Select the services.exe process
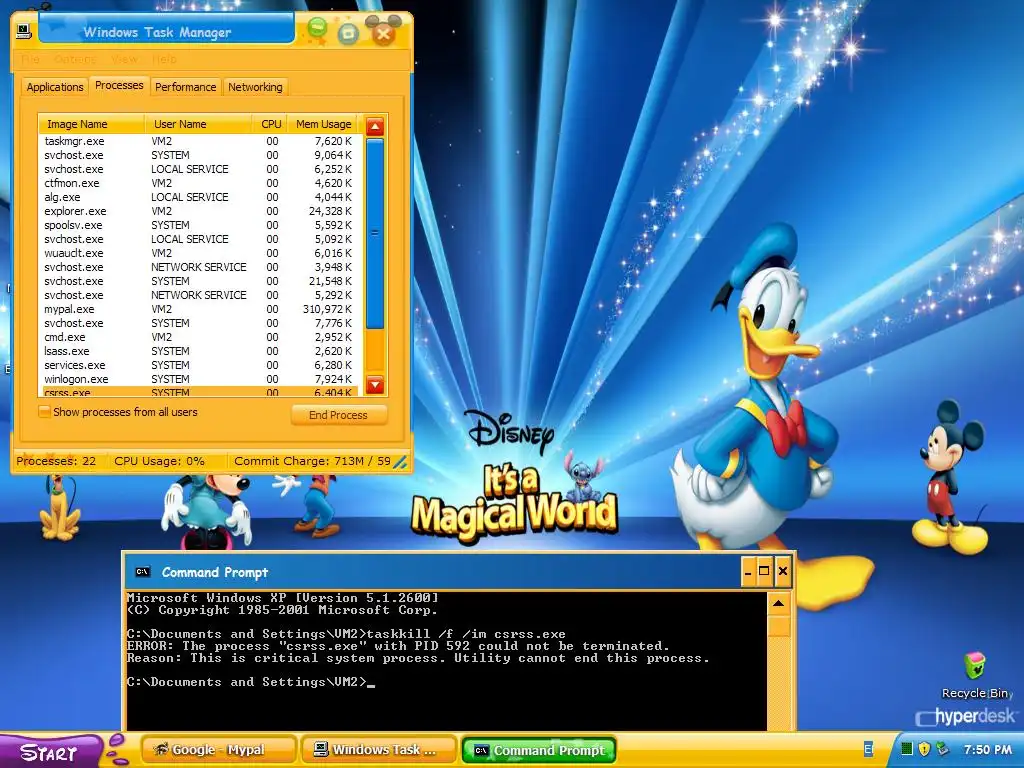This screenshot has height=768, width=1024. (x=199, y=366)
